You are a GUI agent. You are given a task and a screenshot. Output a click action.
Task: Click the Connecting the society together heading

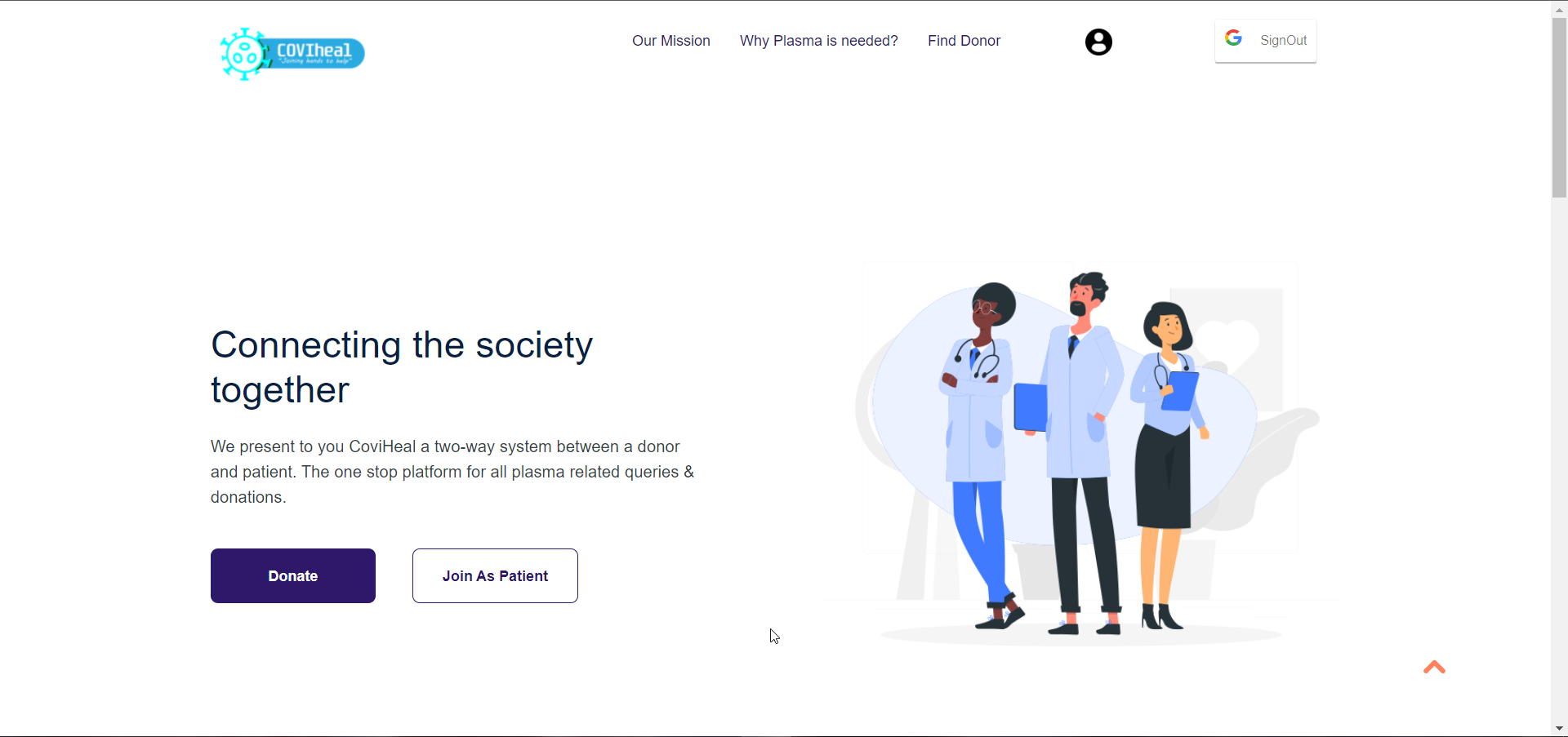tap(402, 367)
